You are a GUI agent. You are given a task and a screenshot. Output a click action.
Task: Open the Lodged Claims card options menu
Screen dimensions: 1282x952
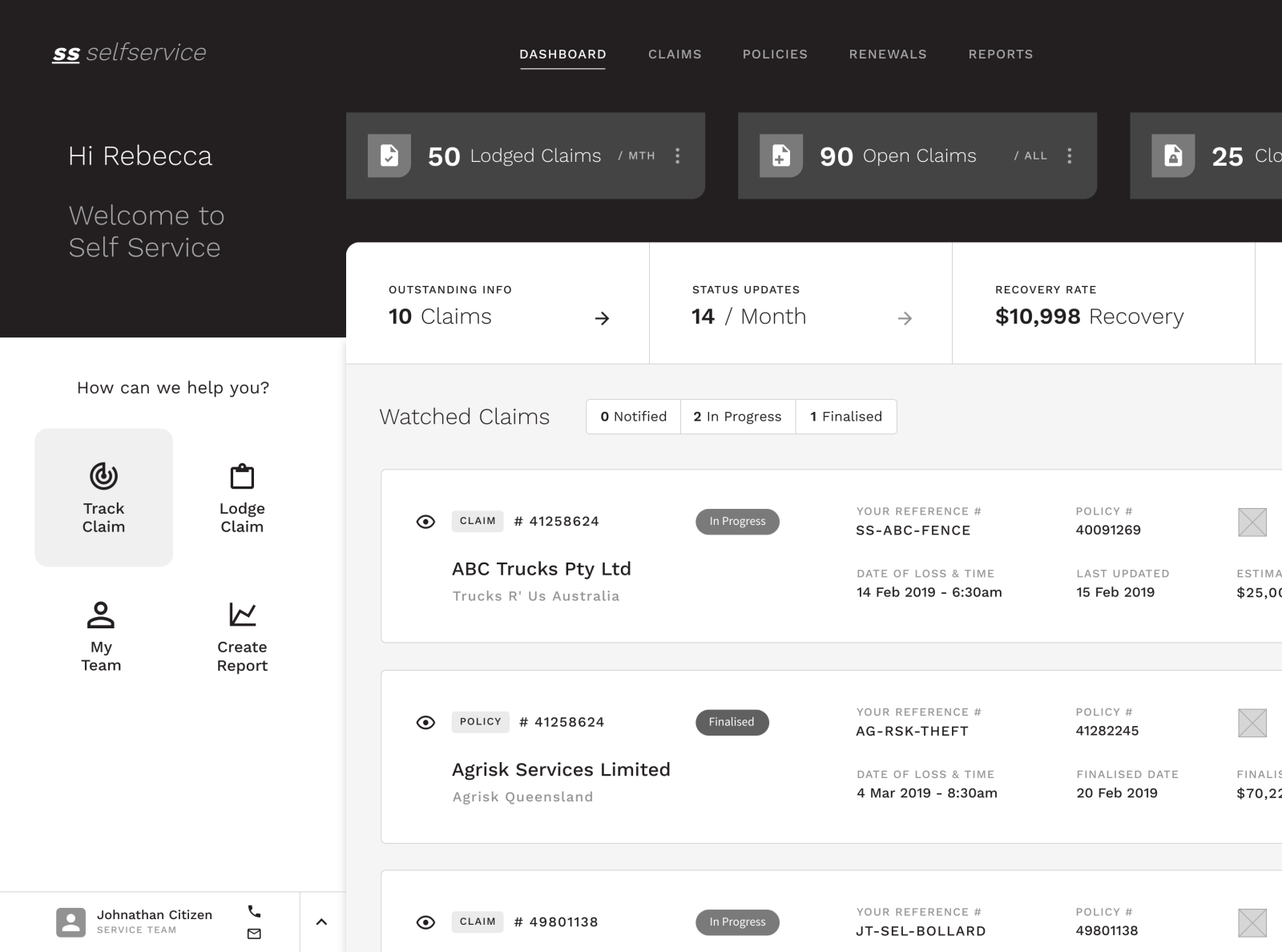tap(677, 155)
